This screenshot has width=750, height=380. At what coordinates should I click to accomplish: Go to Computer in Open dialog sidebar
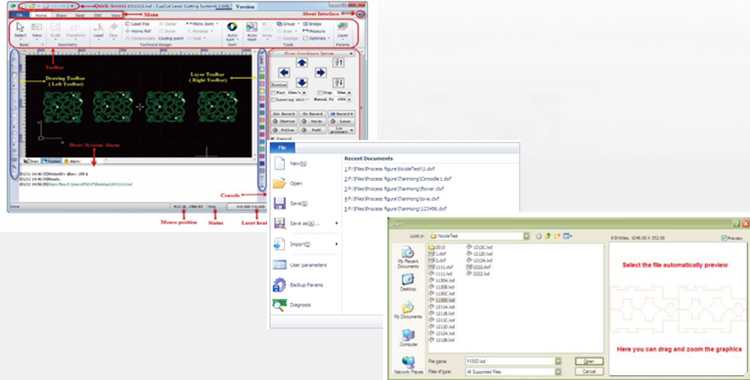coord(408,337)
